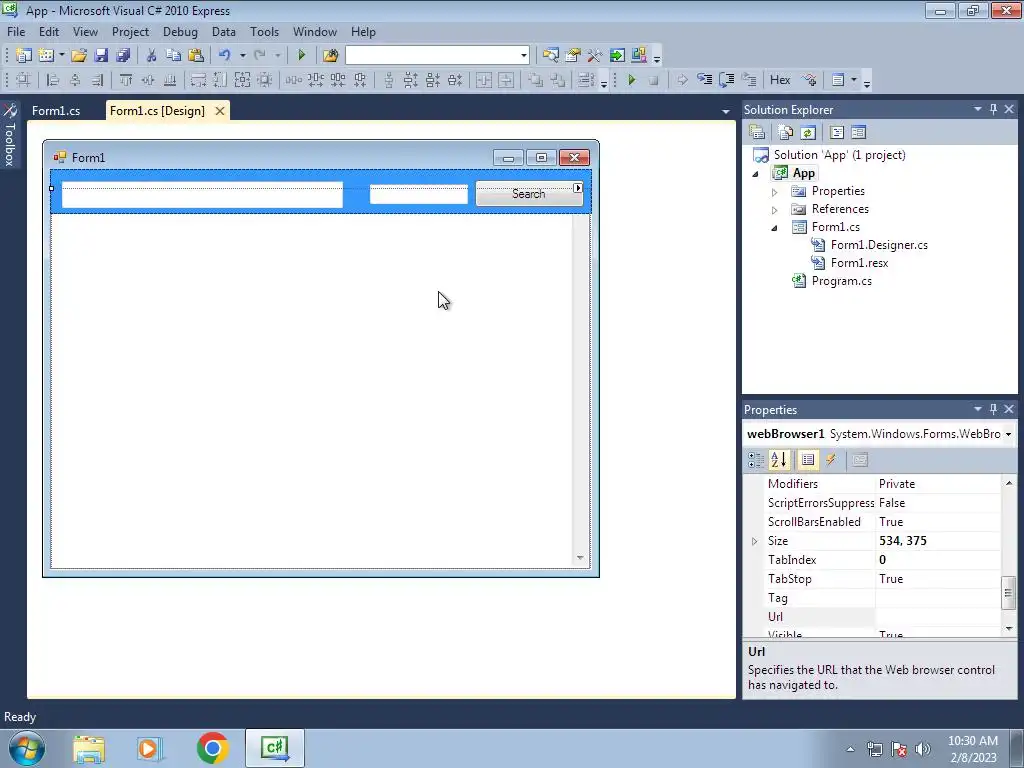Collapse the App project node
The height and width of the screenshot is (768, 1024).
point(756,174)
